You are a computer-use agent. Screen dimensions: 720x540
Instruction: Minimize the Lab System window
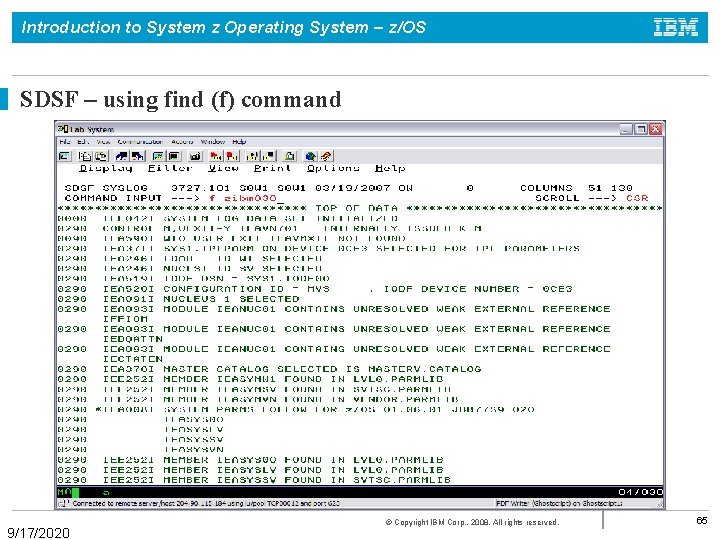(626, 129)
